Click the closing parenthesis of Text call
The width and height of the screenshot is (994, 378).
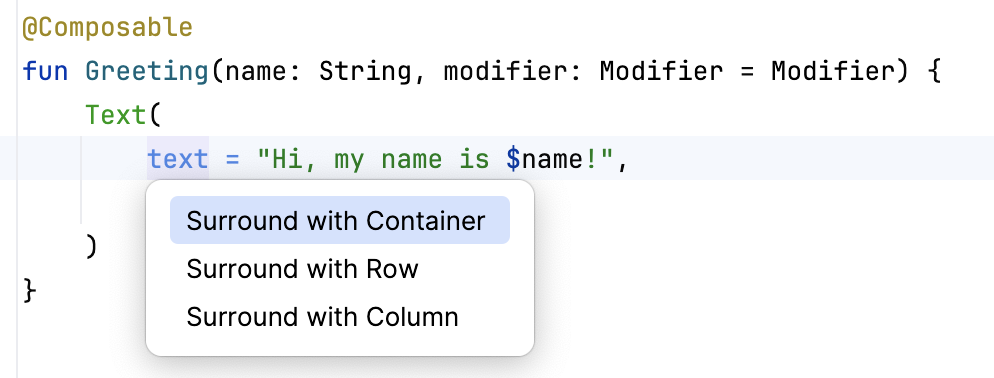(91, 246)
